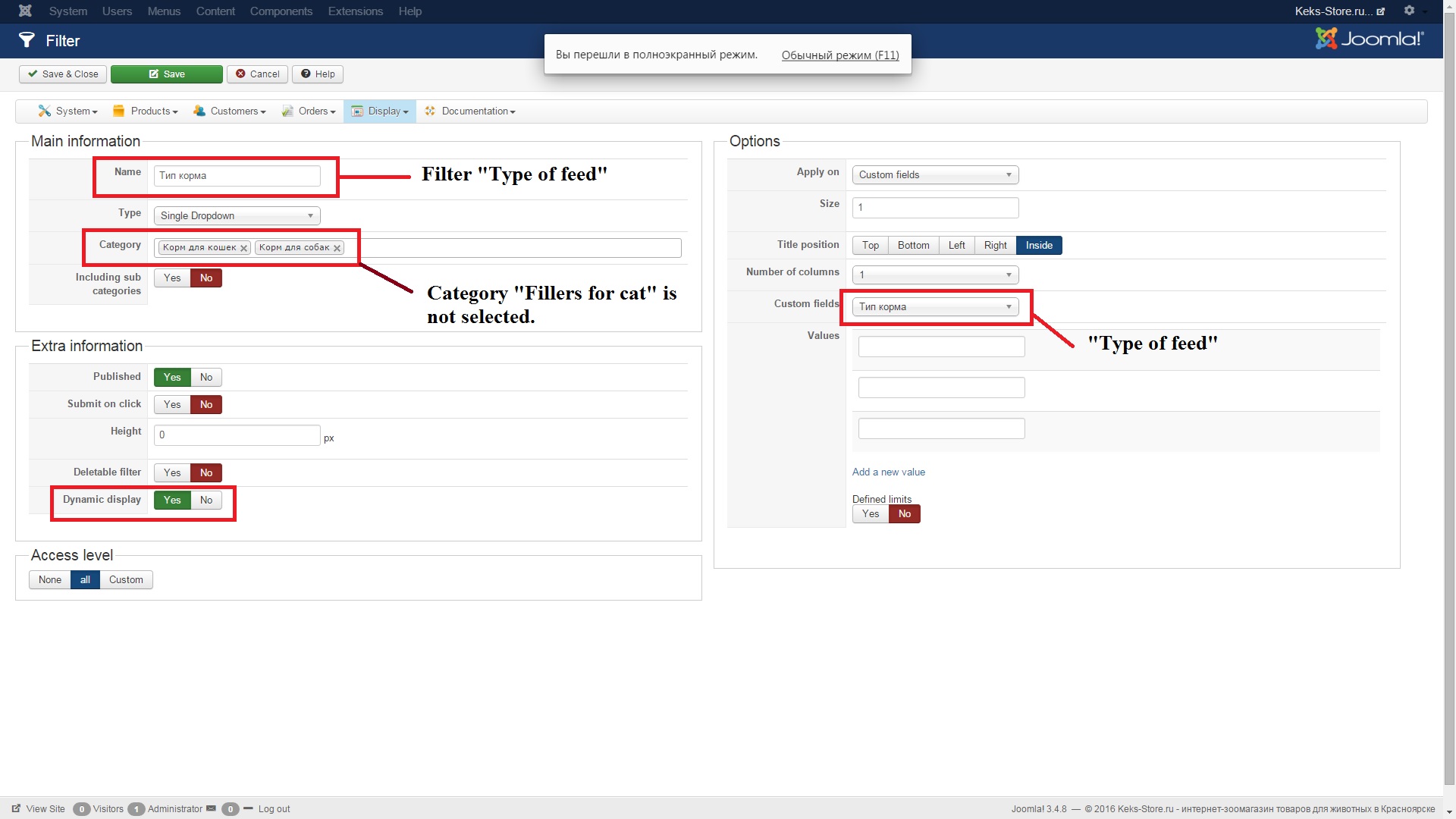Click the Products box icon

119,111
